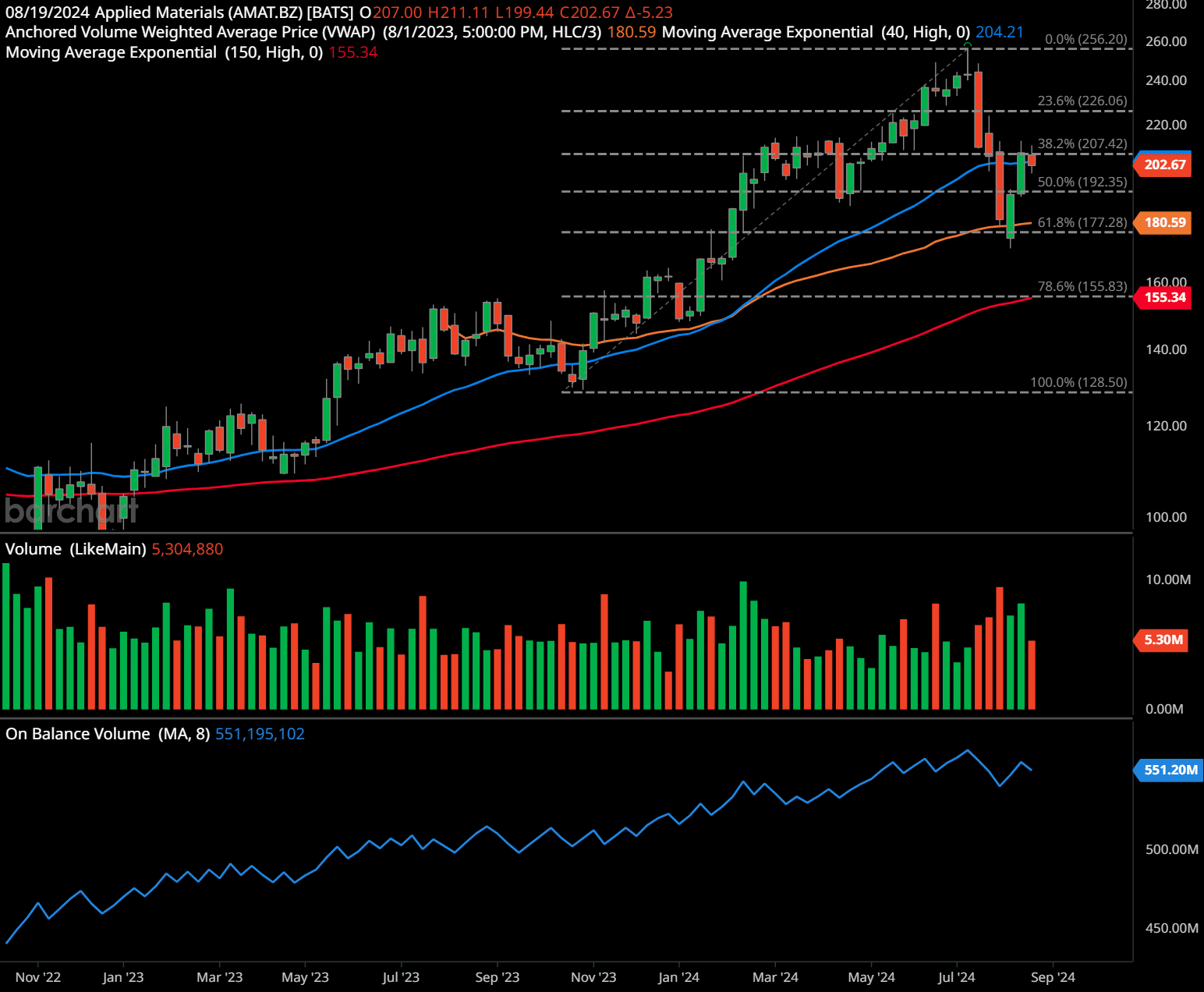Select the 61.8% (177.28) Fibonacci label
Screen dimensions: 1204x992
tap(1082, 222)
